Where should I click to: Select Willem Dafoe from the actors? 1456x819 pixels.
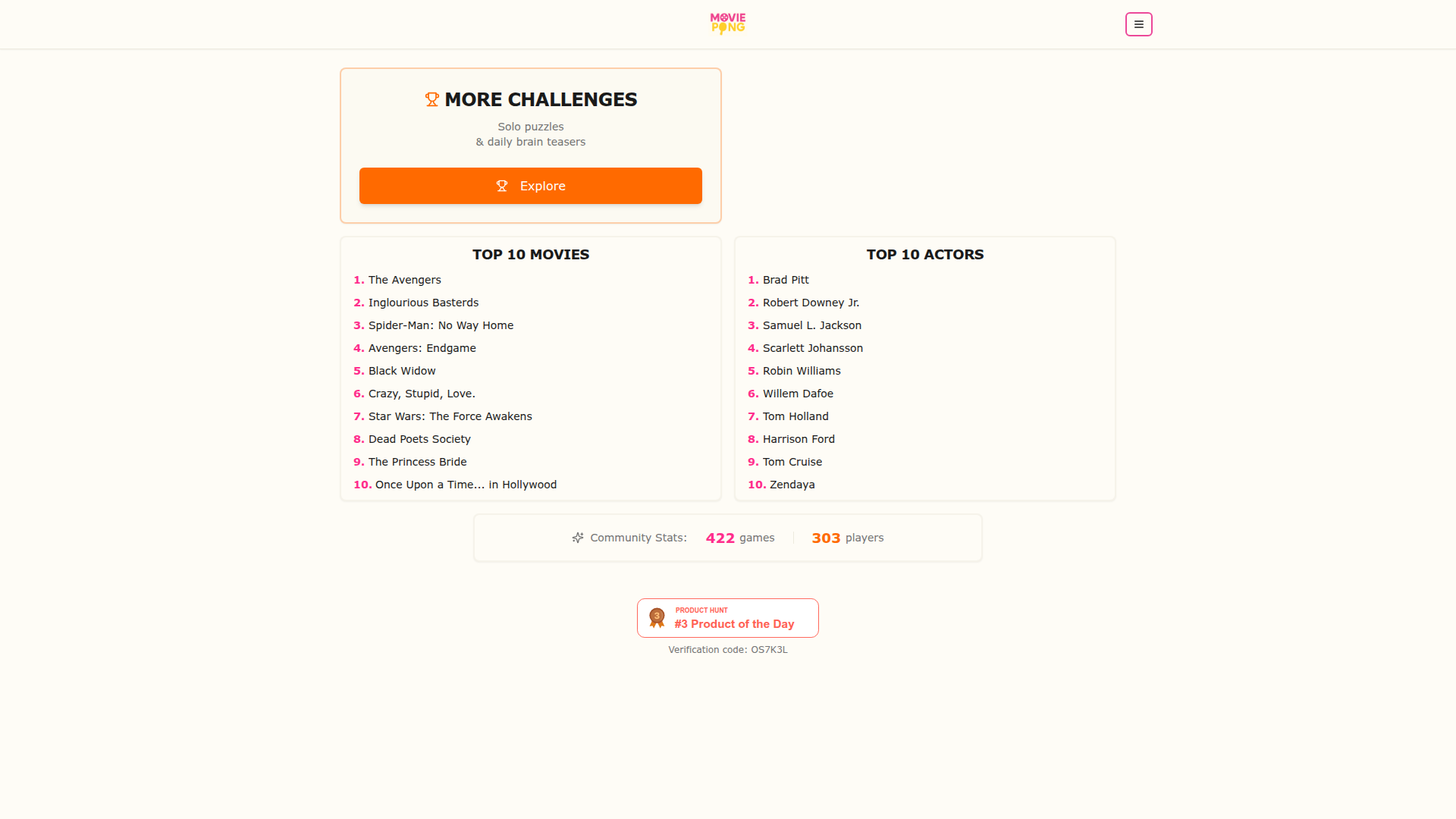point(798,394)
